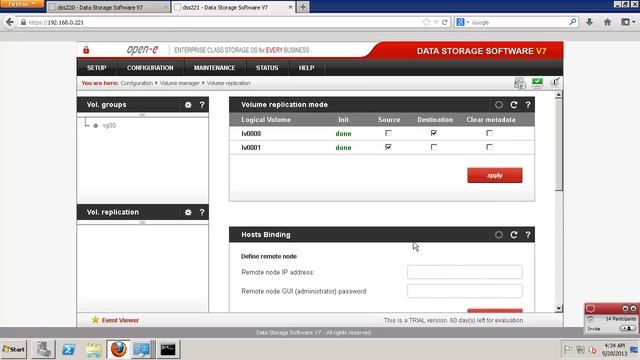Open new browser tab with plus button

click(x=303, y=7)
